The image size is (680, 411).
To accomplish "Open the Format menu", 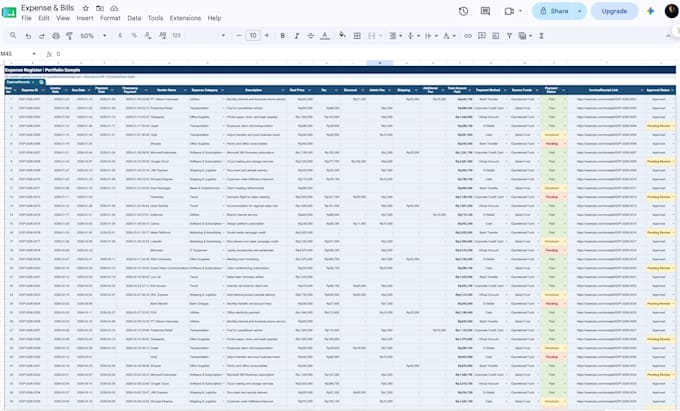I will point(110,18).
